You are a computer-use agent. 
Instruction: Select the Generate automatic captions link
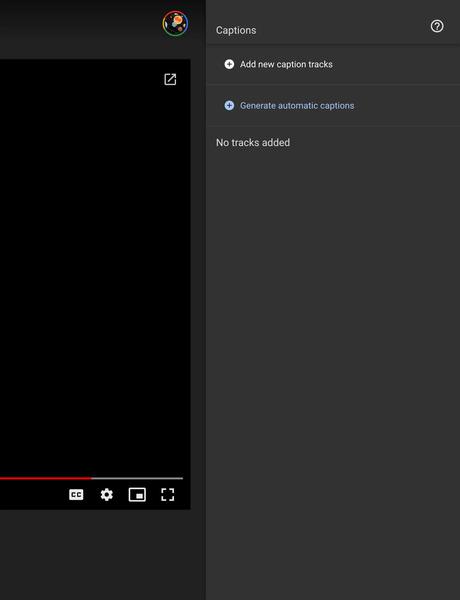click(297, 105)
